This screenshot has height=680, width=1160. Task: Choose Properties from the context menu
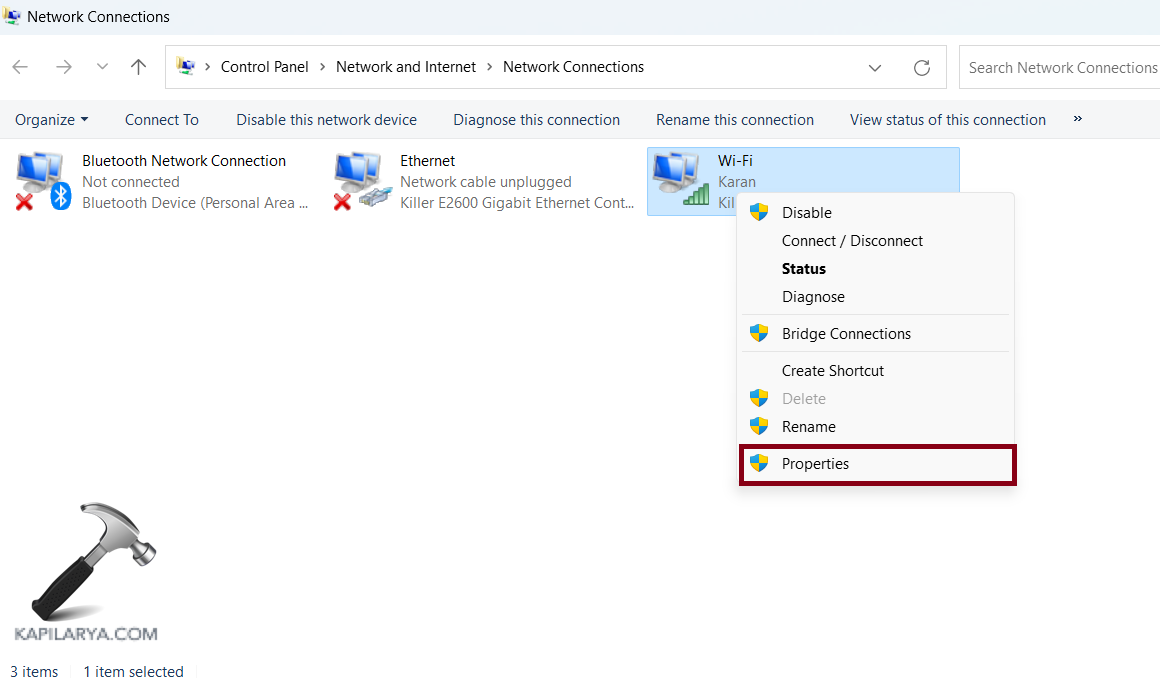coord(815,464)
